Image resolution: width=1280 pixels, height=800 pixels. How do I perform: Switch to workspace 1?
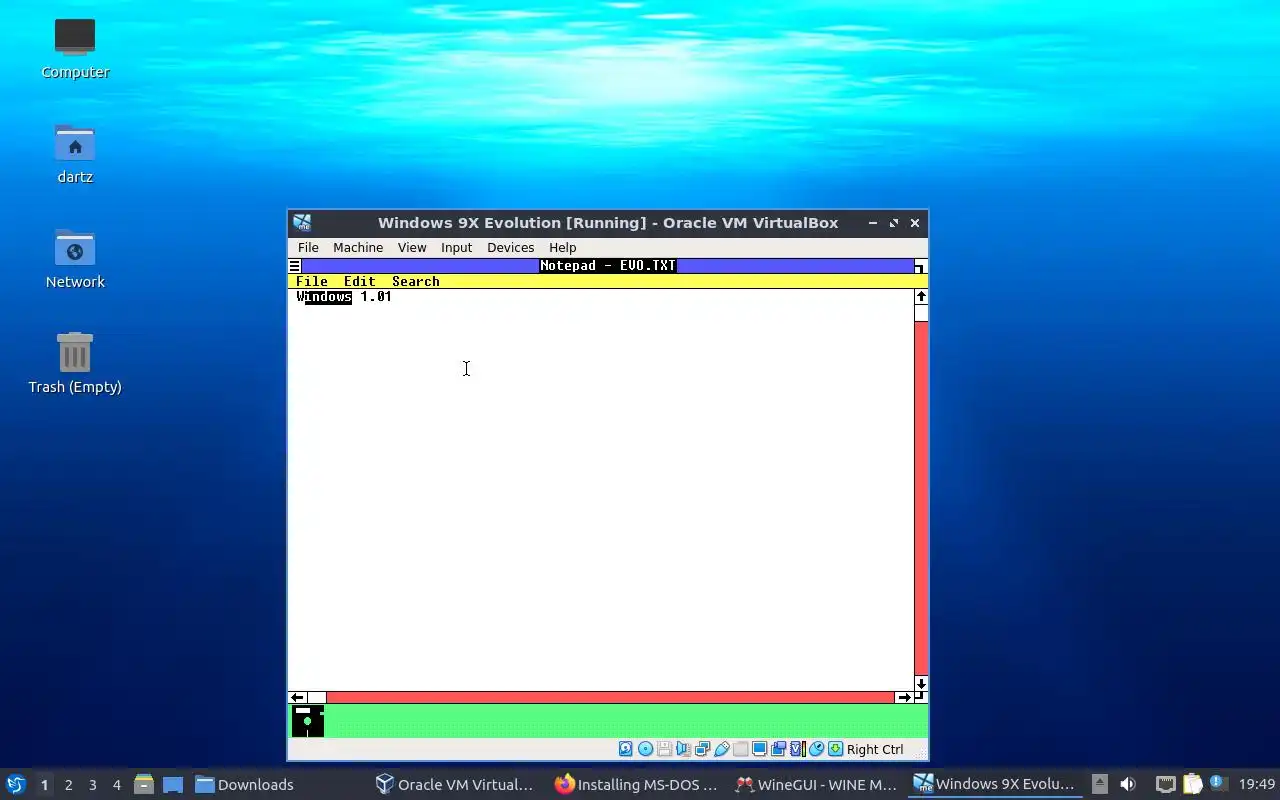pyautogui.click(x=44, y=785)
